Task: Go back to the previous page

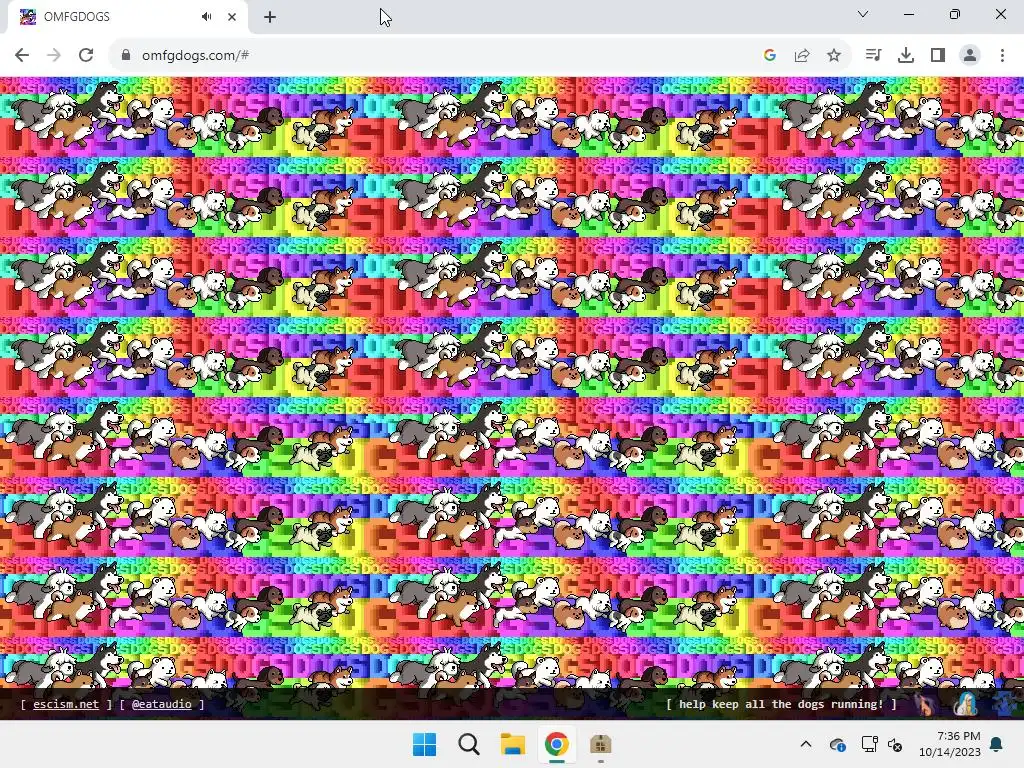Action: pos(22,56)
